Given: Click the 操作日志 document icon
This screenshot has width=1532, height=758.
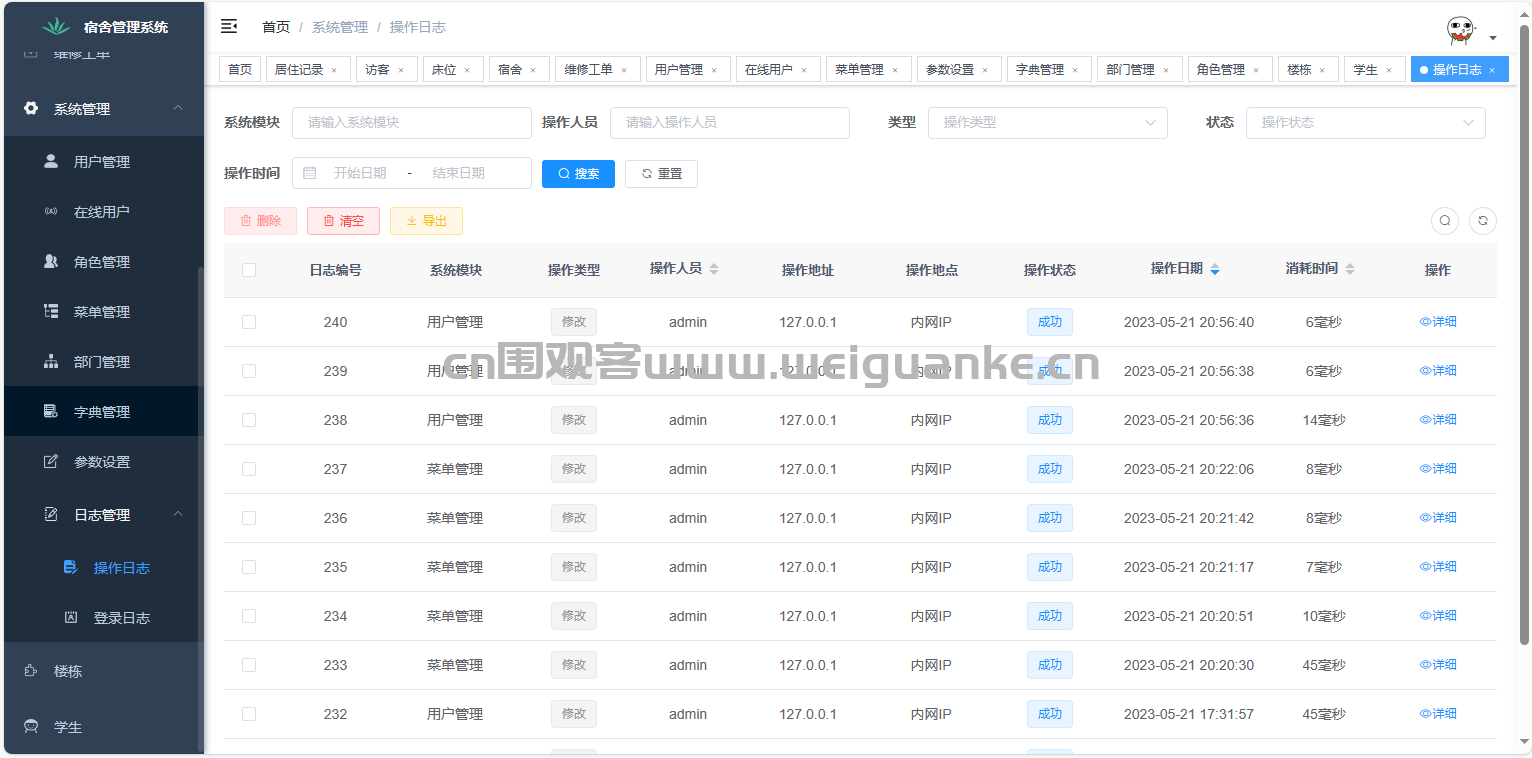Looking at the screenshot, I should pos(70,567).
